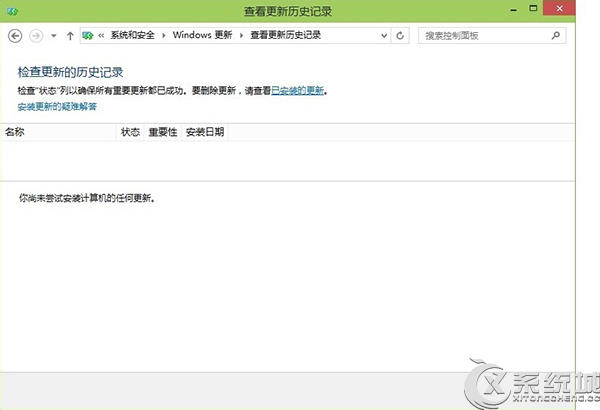Select the Windows 更新 breadcrumb
600x410 pixels.
pos(202,35)
